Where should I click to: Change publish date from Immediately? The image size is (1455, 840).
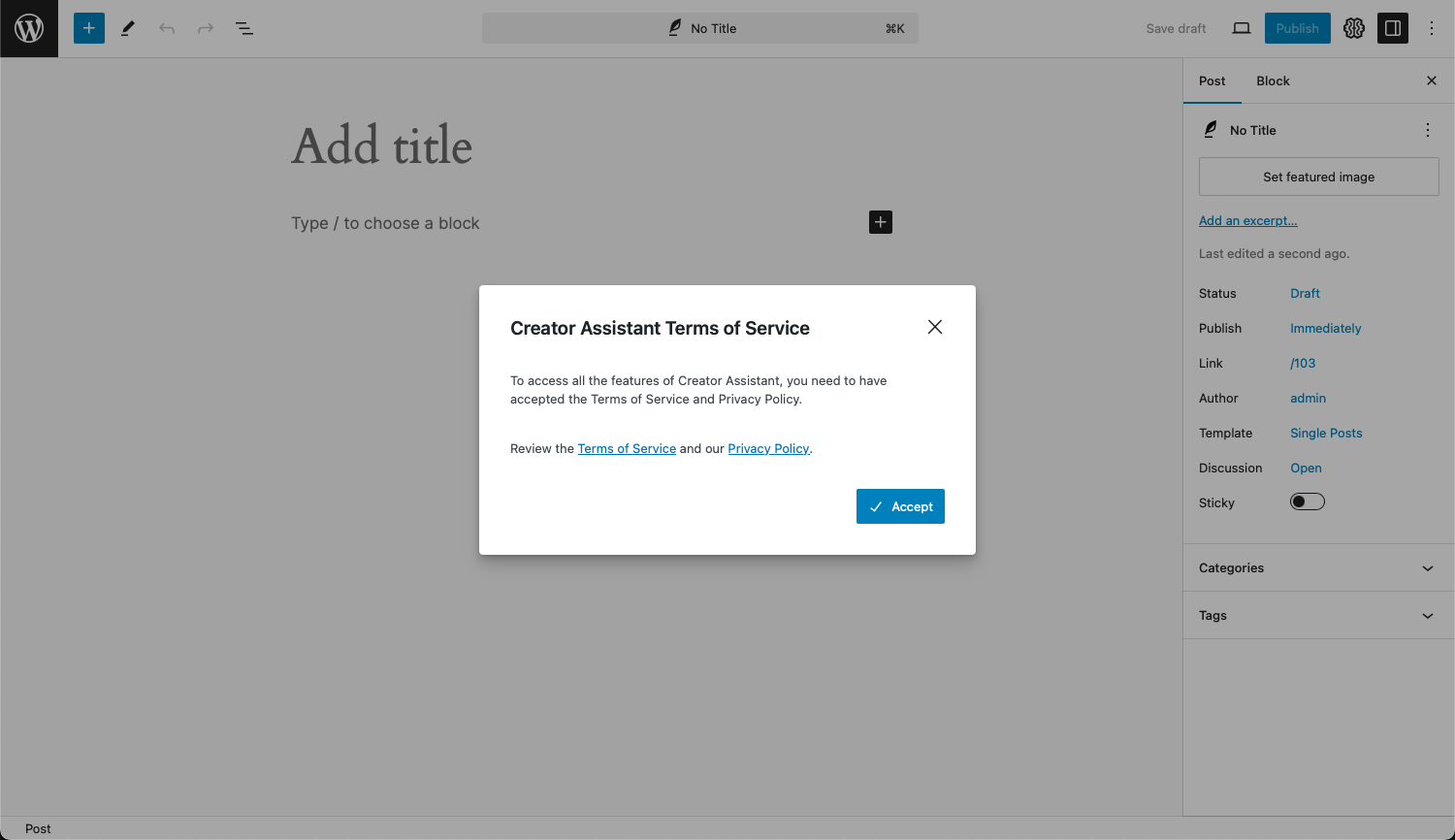click(1326, 328)
